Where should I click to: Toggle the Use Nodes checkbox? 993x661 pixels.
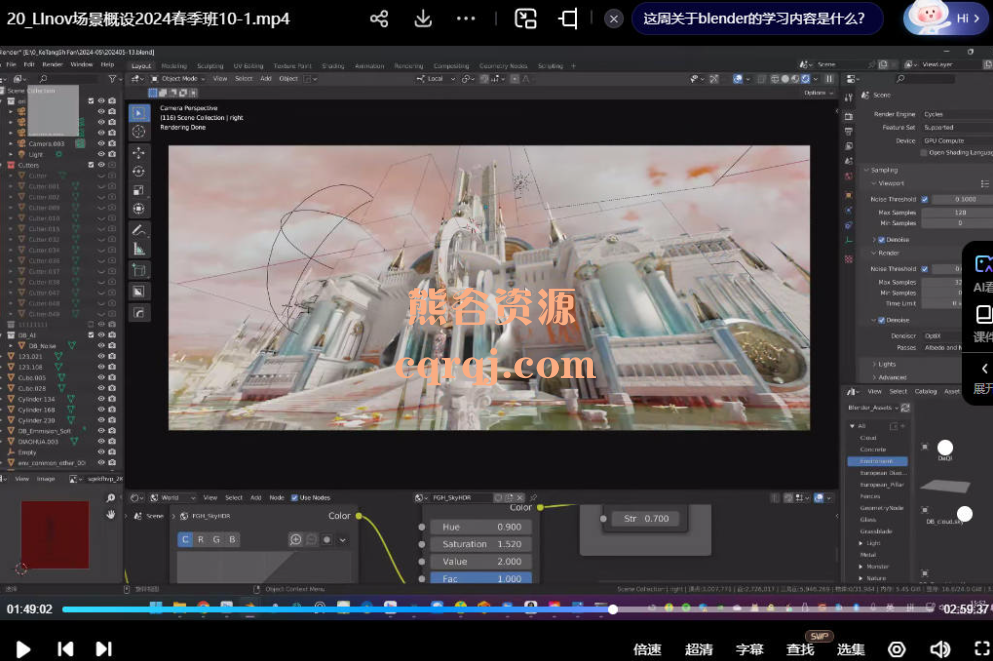pyautogui.click(x=294, y=498)
